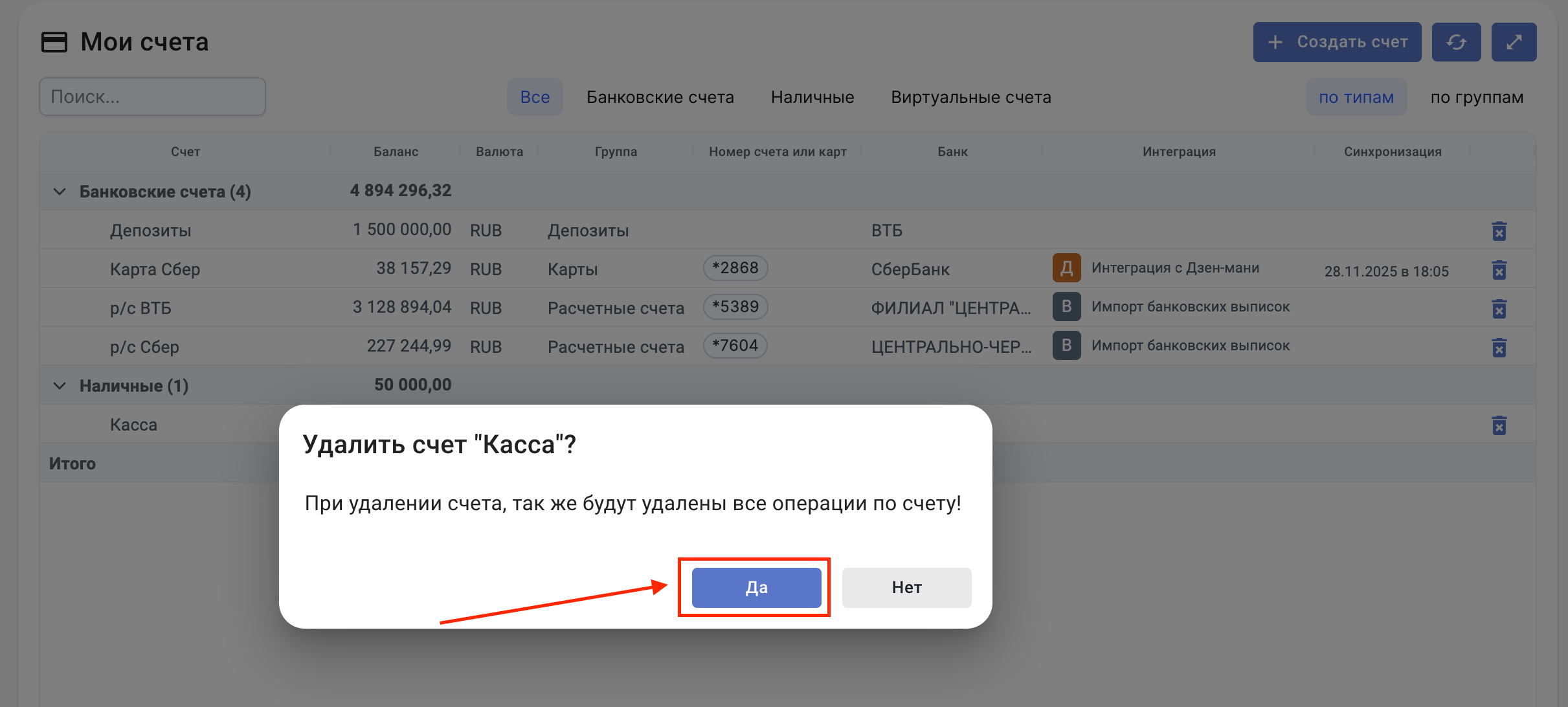The image size is (1568, 707).
Task: Show the Виртуальные счета tab
Action: [970, 97]
